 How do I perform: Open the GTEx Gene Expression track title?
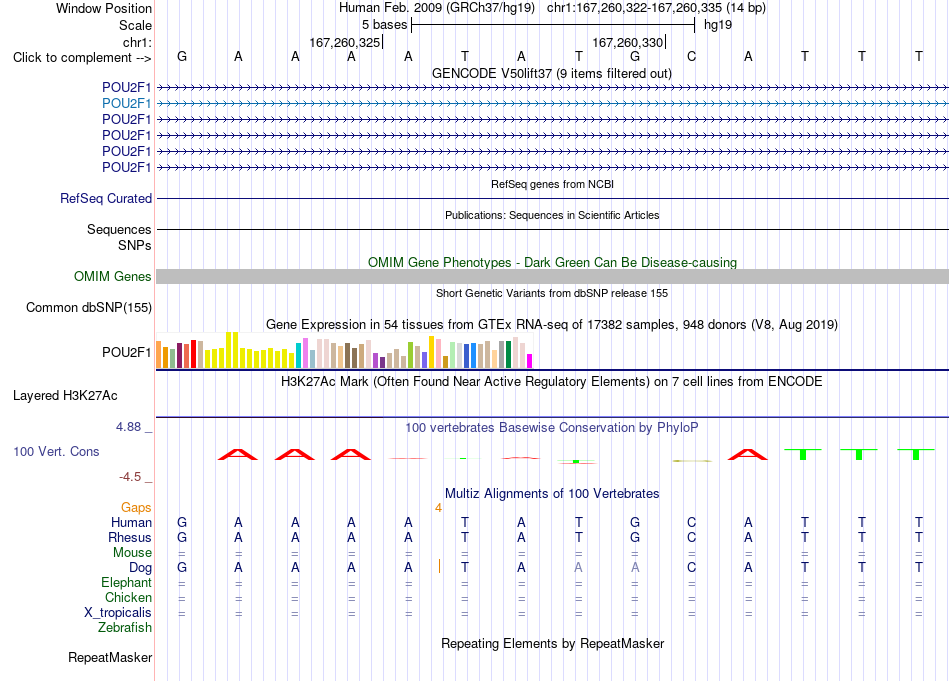pyautogui.click(x=552, y=325)
